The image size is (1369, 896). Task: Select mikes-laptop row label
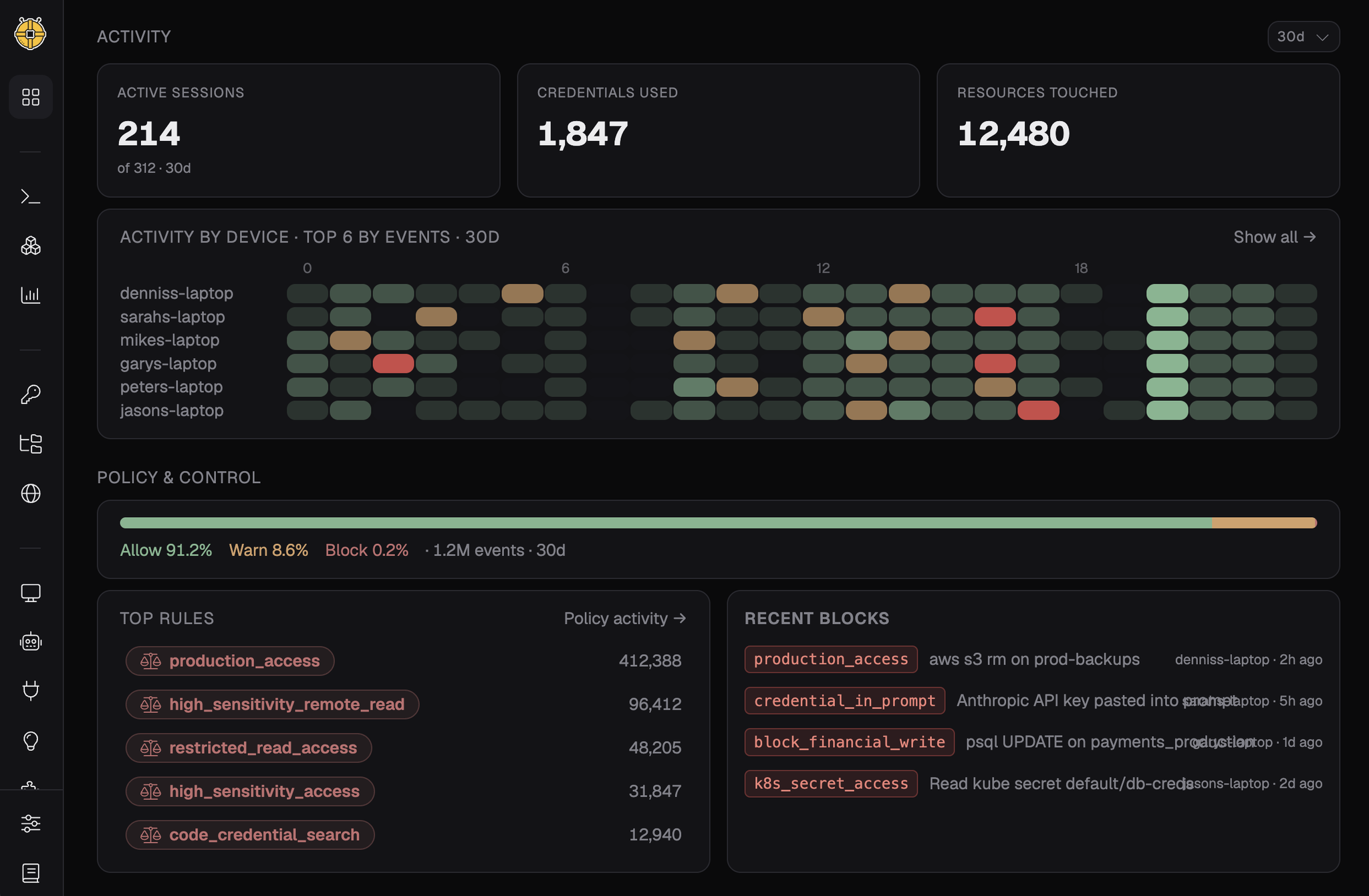[x=170, y=340]
